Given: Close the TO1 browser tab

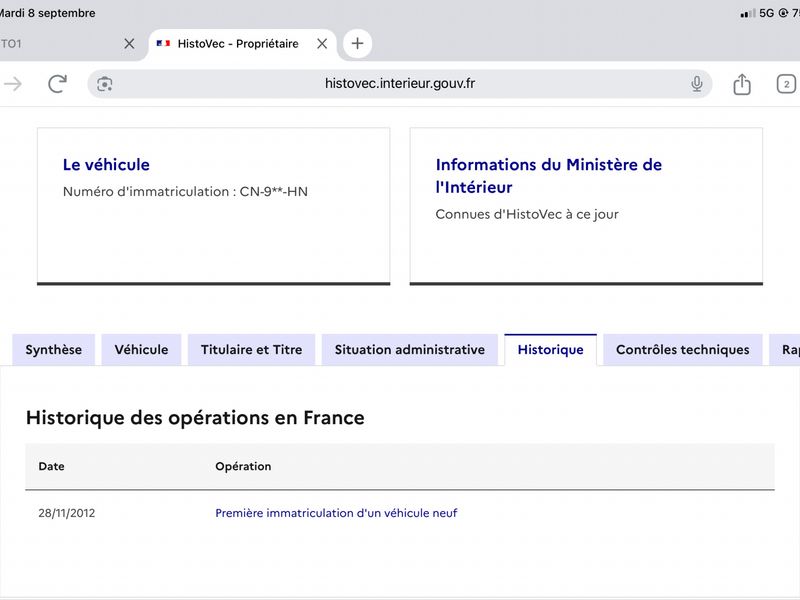Looking at the screenshot, I should click(x=130, y=44).
